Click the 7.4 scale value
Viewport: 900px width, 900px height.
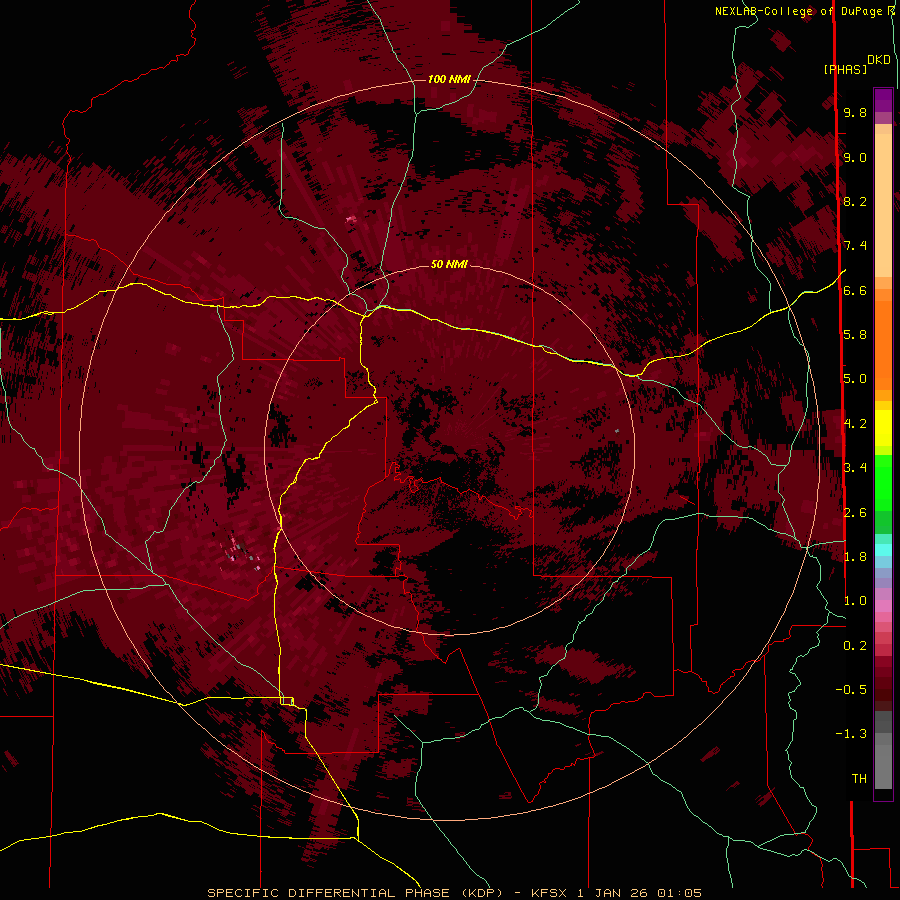tap(855, 246)
